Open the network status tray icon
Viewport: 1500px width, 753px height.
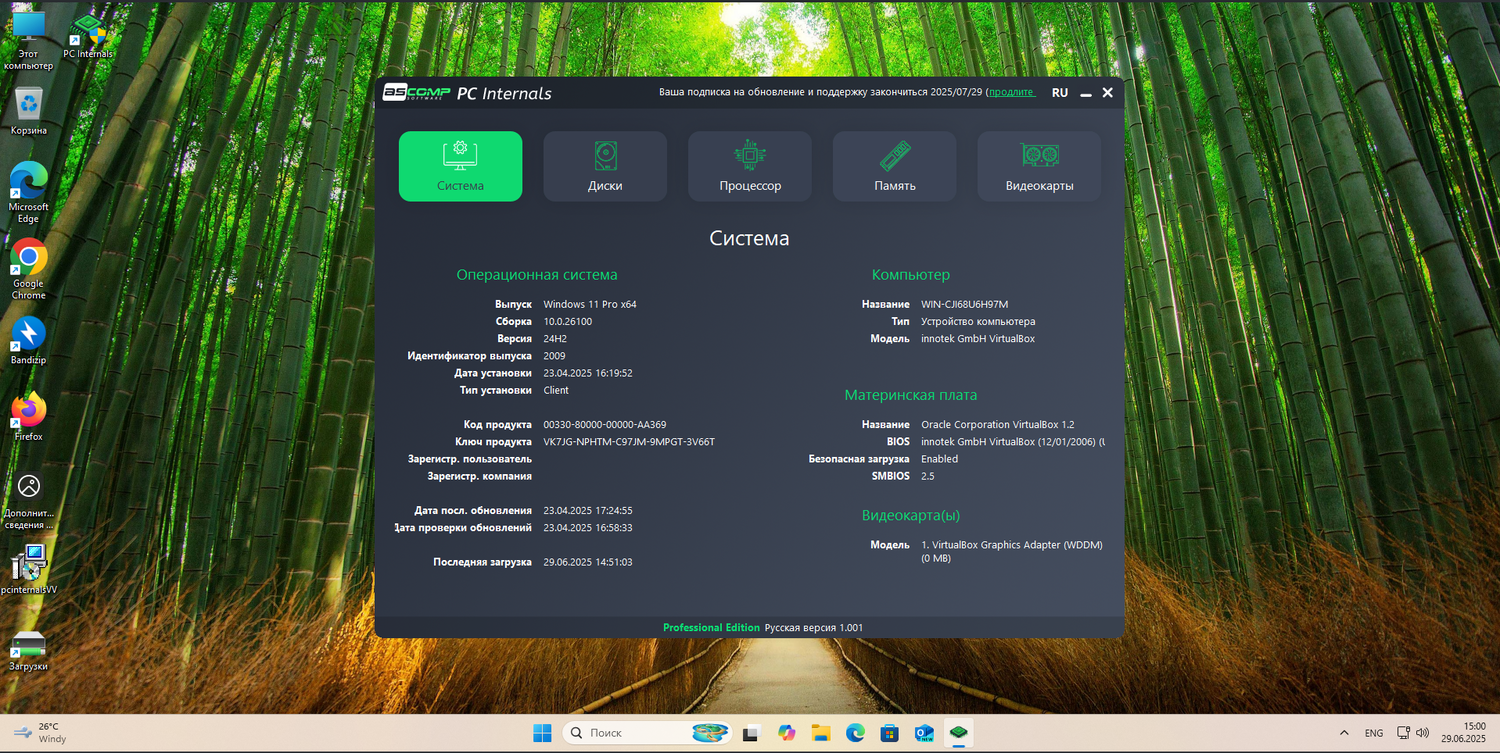[1403, 733]
